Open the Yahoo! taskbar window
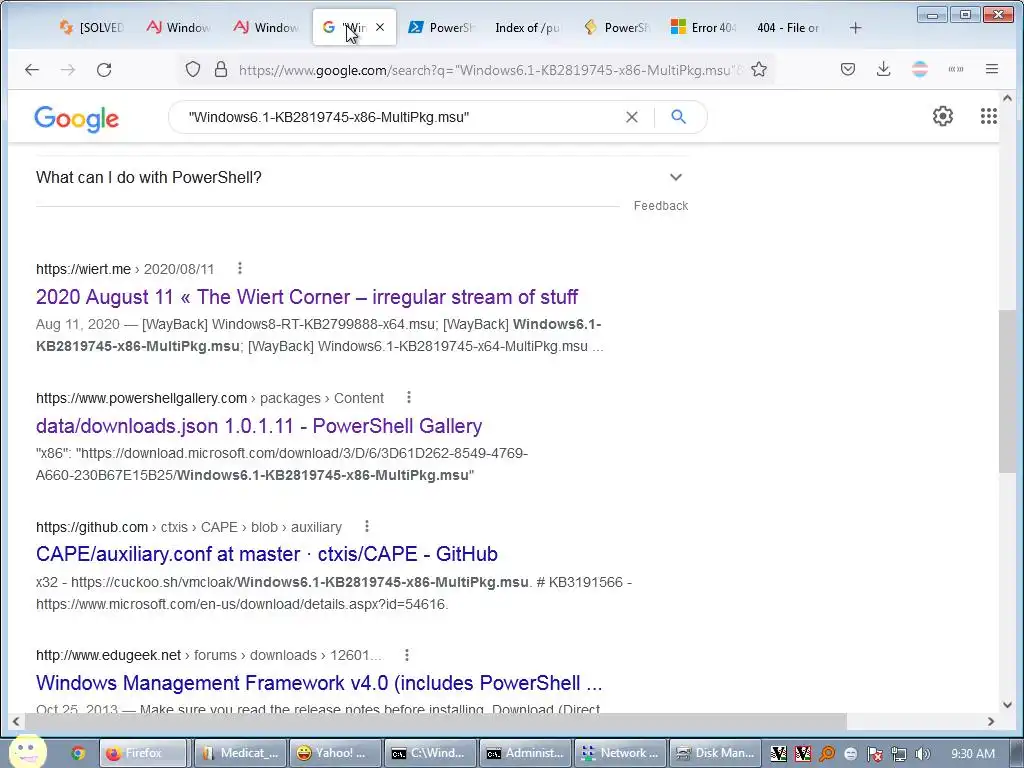This screenshot has width=1024, height=768. tap(334, 753)
